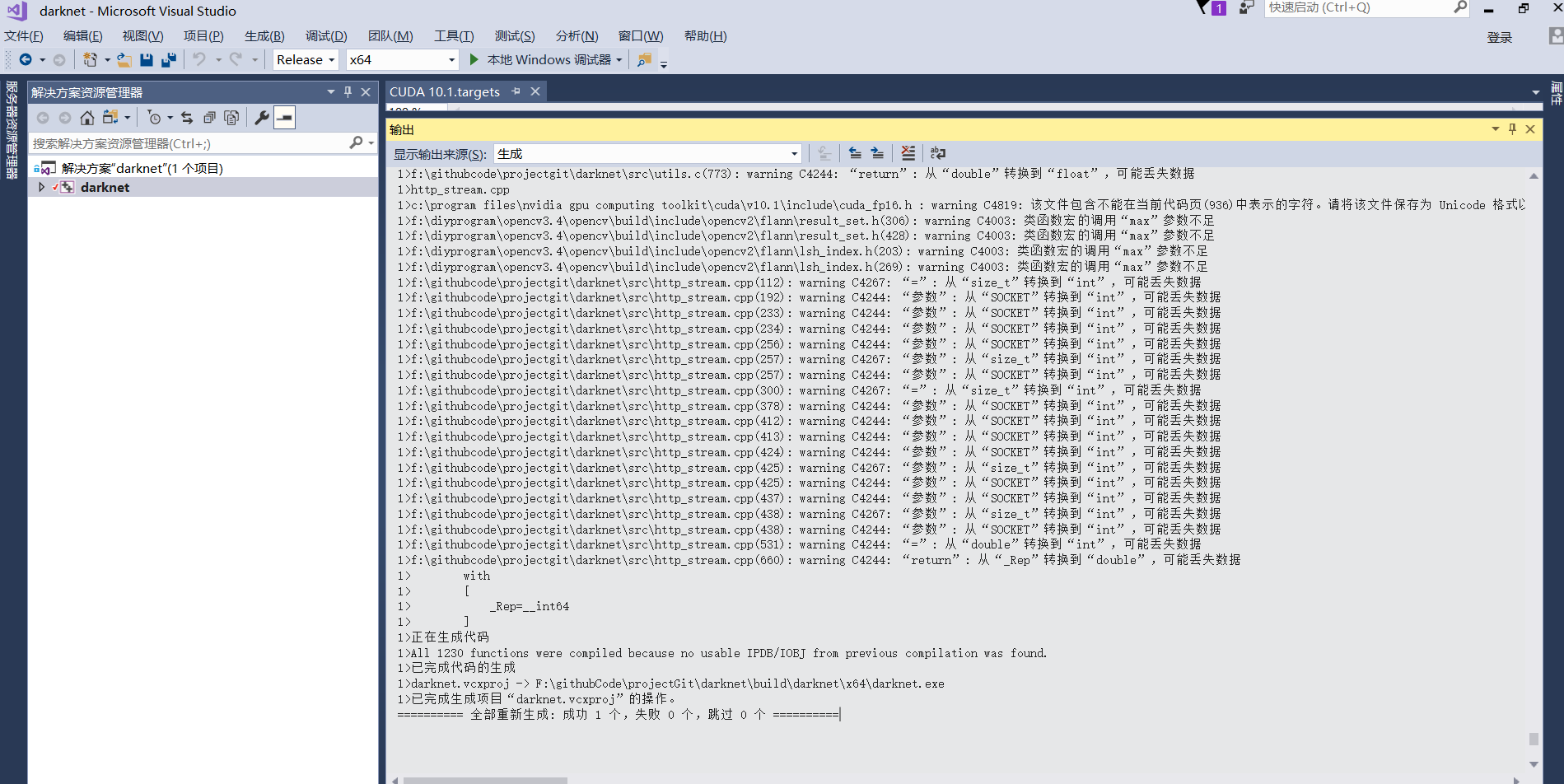Switch to the CUDA 10.1.targets tab
This screenshot has width=1564, height=784.
click(446, 91)
